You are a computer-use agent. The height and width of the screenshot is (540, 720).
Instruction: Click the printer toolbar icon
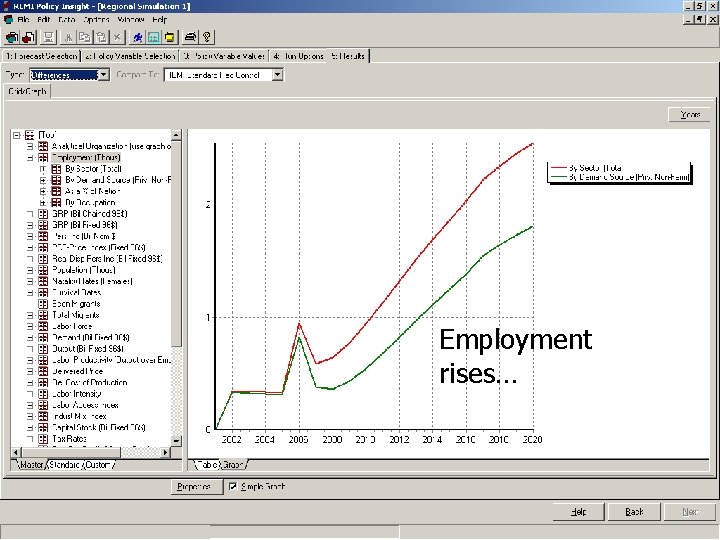coord(190,37)
